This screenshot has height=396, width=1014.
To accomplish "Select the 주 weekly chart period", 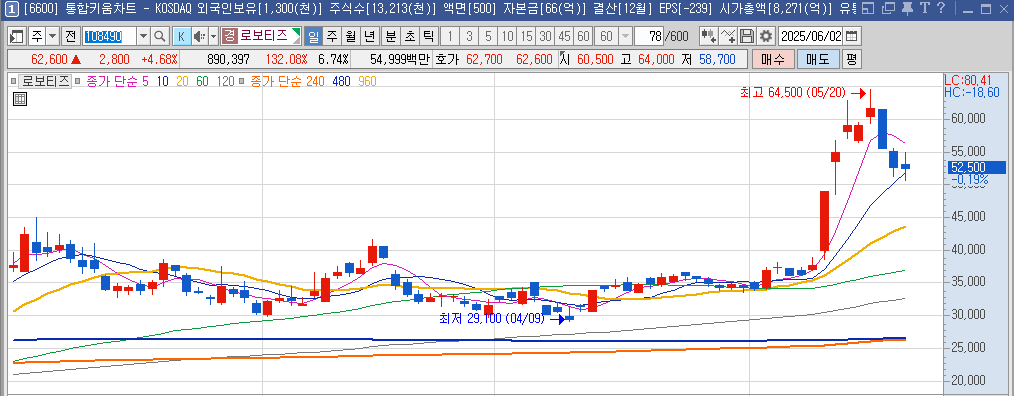I will click(x=331, y=36).
